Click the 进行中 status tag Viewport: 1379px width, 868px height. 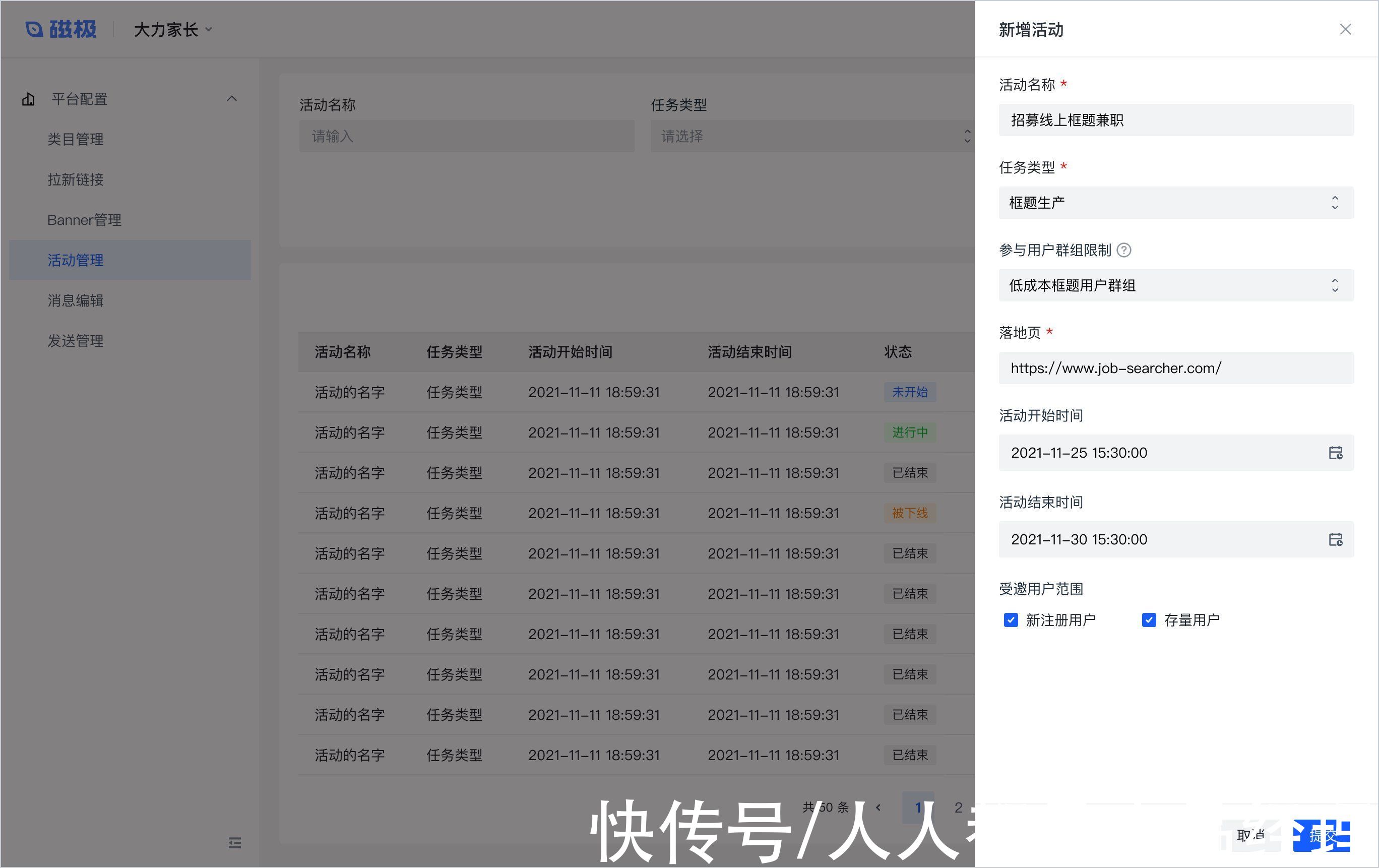coord(910,432)
